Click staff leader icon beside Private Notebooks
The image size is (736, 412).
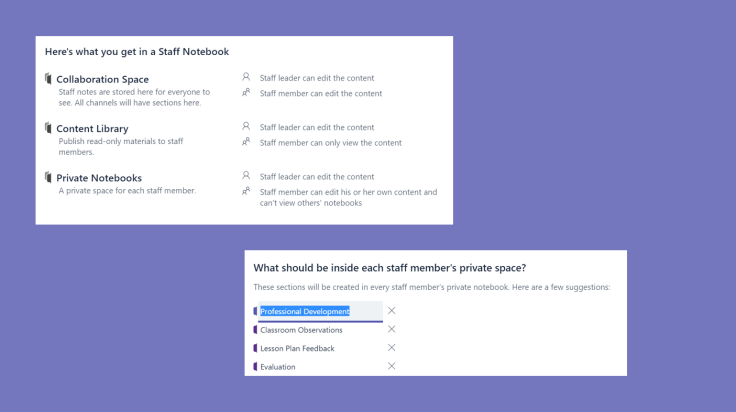(246, 176)
